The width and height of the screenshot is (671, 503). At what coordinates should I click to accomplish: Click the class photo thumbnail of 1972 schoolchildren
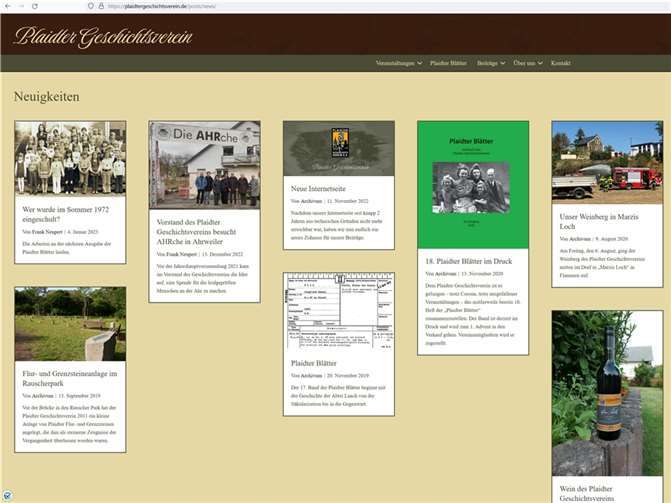[x=70, y=158]
